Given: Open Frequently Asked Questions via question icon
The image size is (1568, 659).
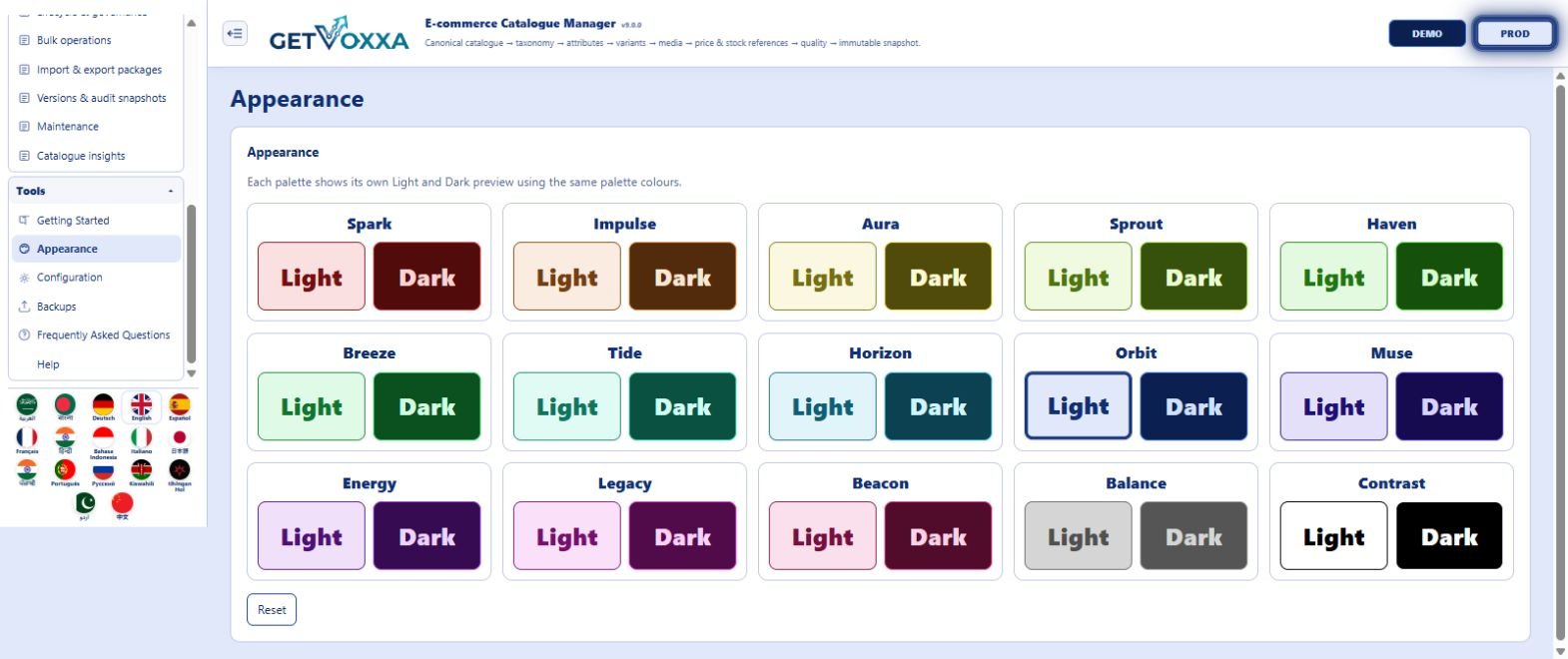Looking at the screenshot, I should click(x=24, y=334).
